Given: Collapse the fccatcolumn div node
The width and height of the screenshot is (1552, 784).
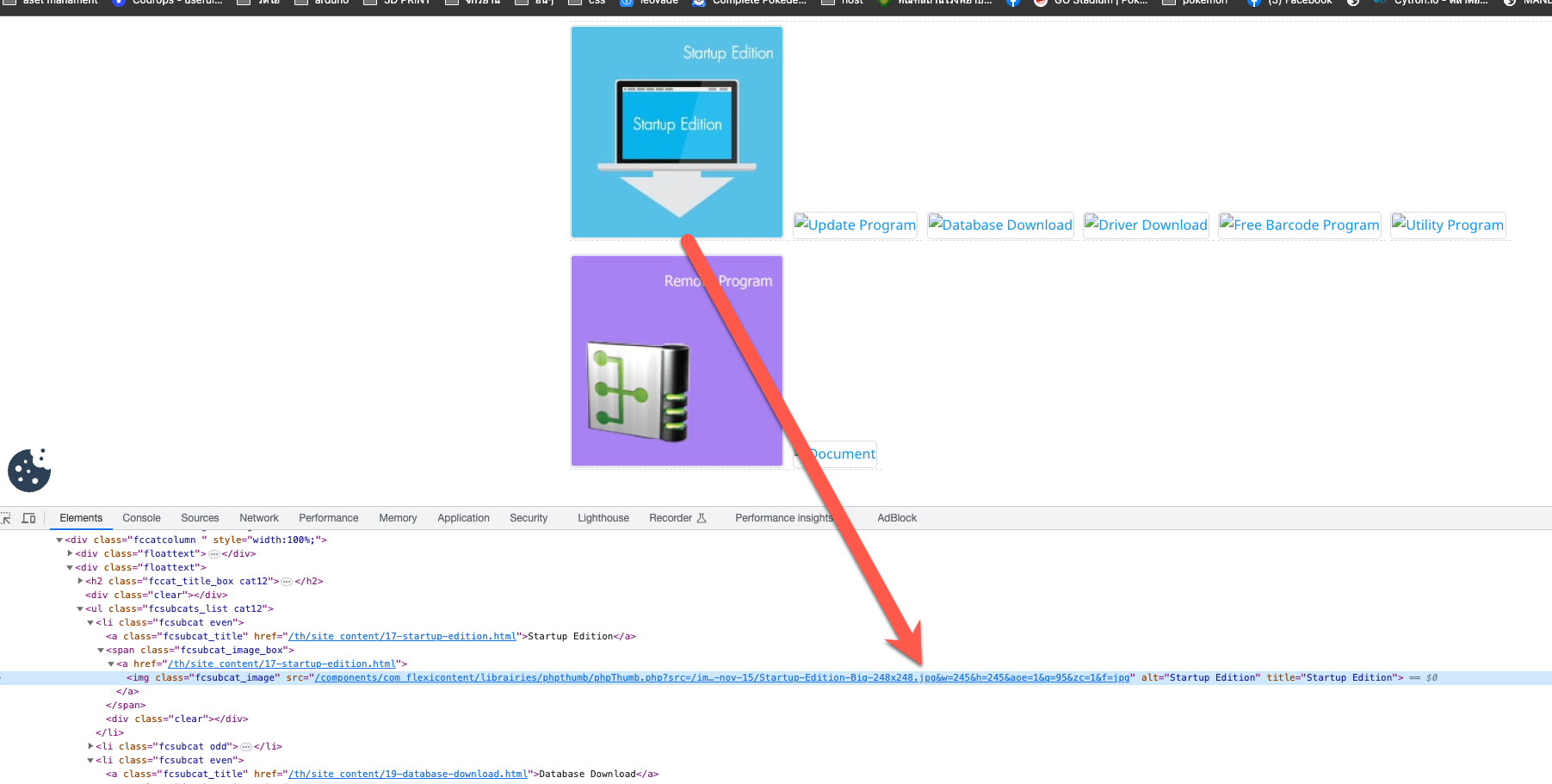Looking at the screenshot, I should [x=60, y=540].
